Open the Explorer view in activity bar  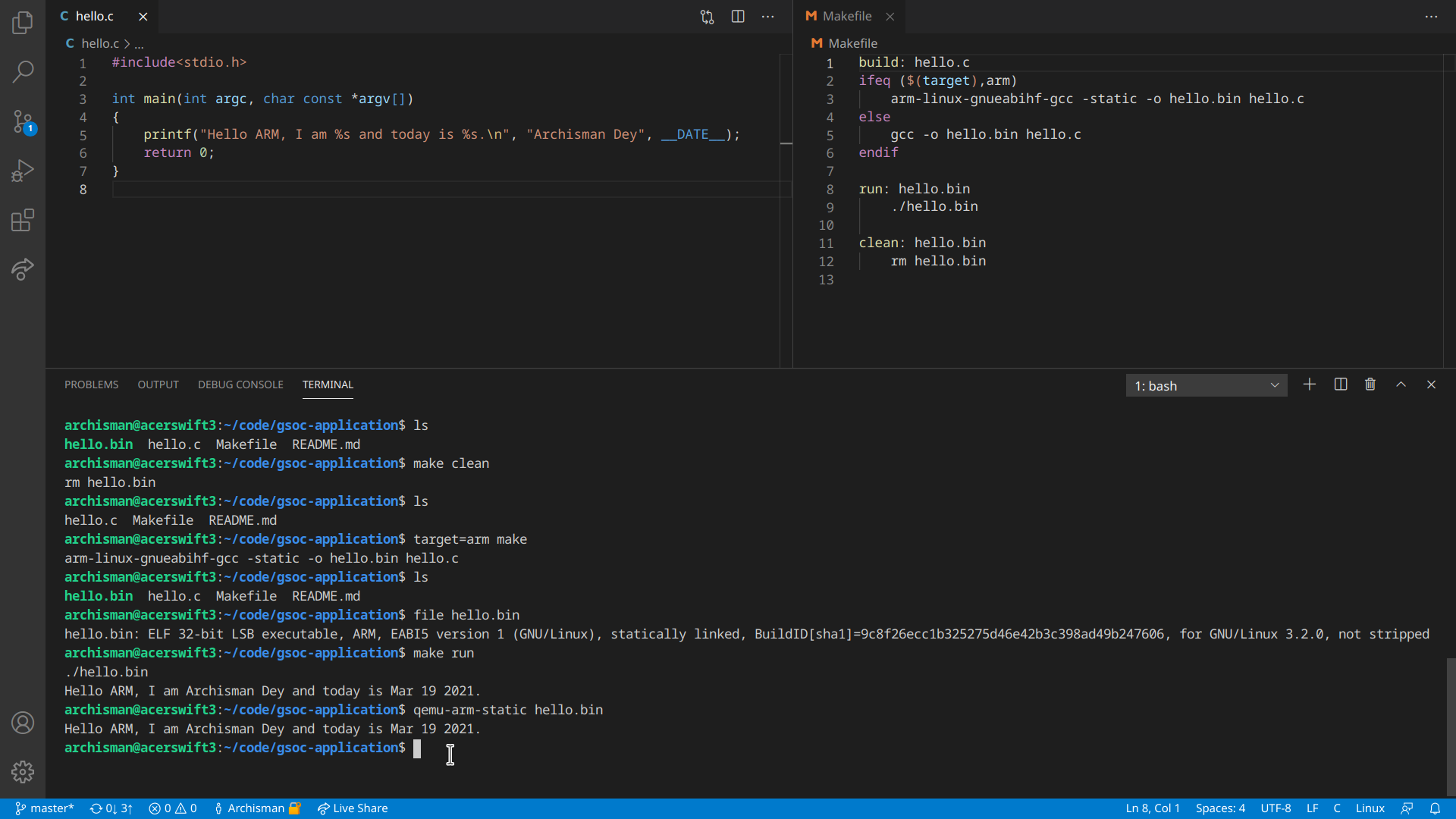(x=23, y=23)
